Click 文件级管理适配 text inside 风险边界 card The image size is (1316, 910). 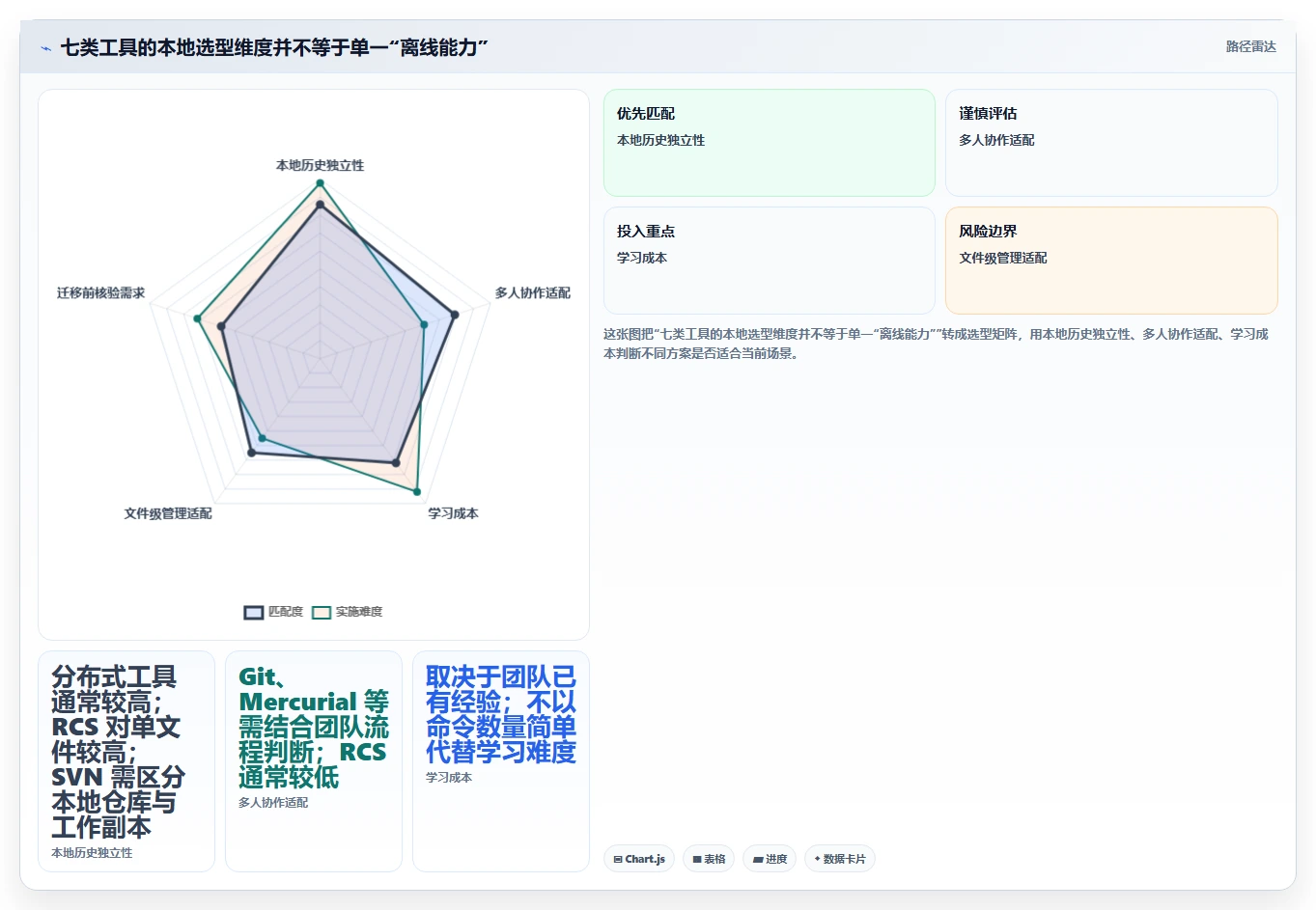pos(1002,258)
